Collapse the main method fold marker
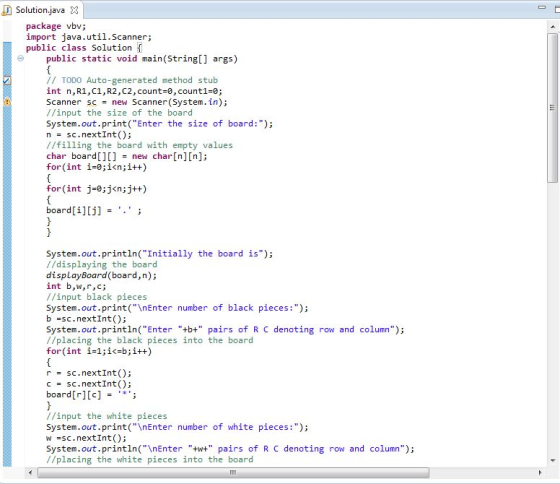This screenshot has width=560, height=484. tap(20, 58)
